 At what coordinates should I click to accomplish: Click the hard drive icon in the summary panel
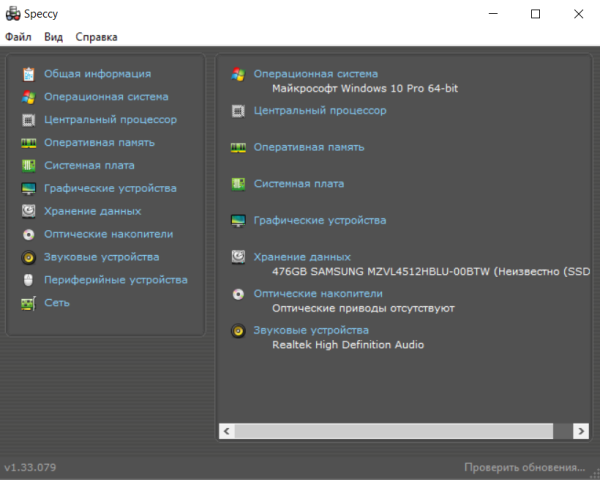click(x=238, y=257)
